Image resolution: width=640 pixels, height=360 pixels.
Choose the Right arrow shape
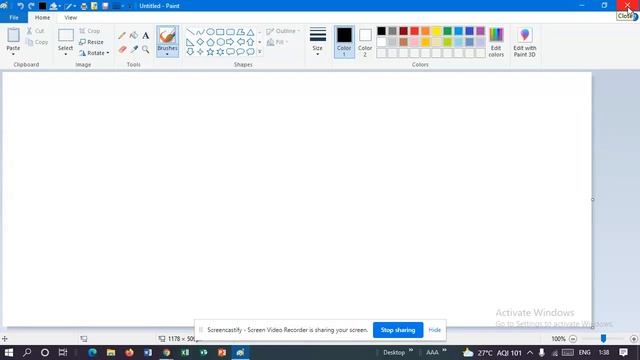230,42
